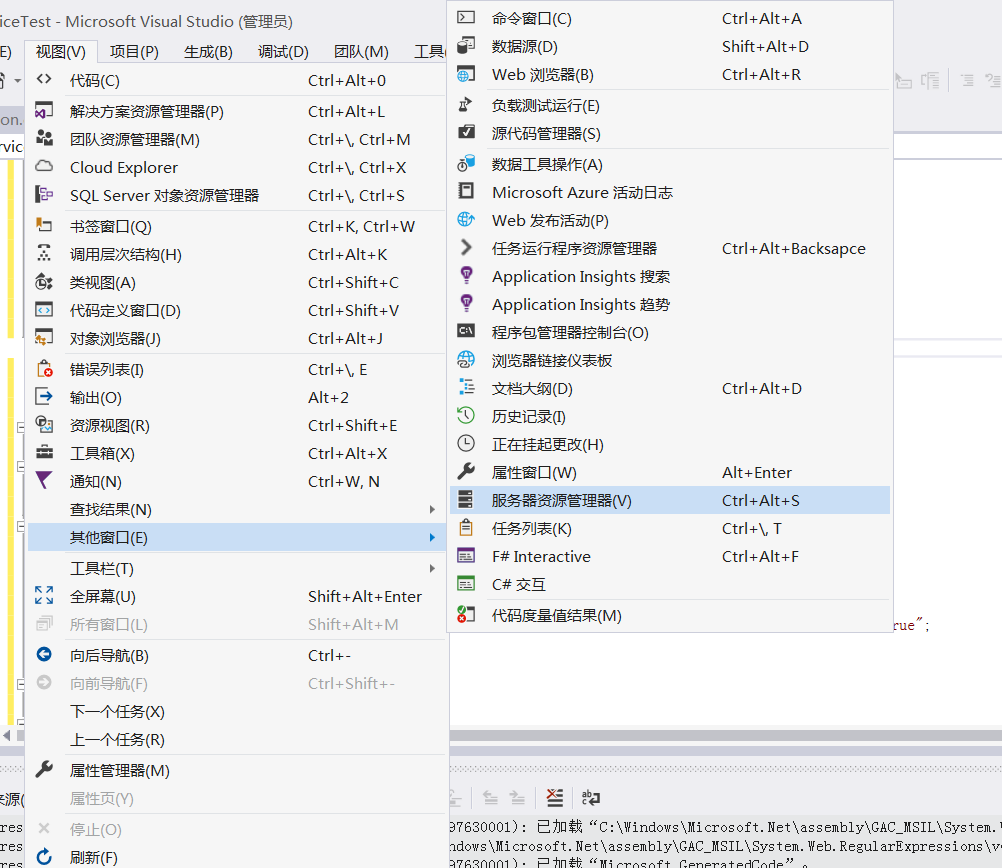
Task: Click the 错误列表 error list icon
Action: coord(44,369)
